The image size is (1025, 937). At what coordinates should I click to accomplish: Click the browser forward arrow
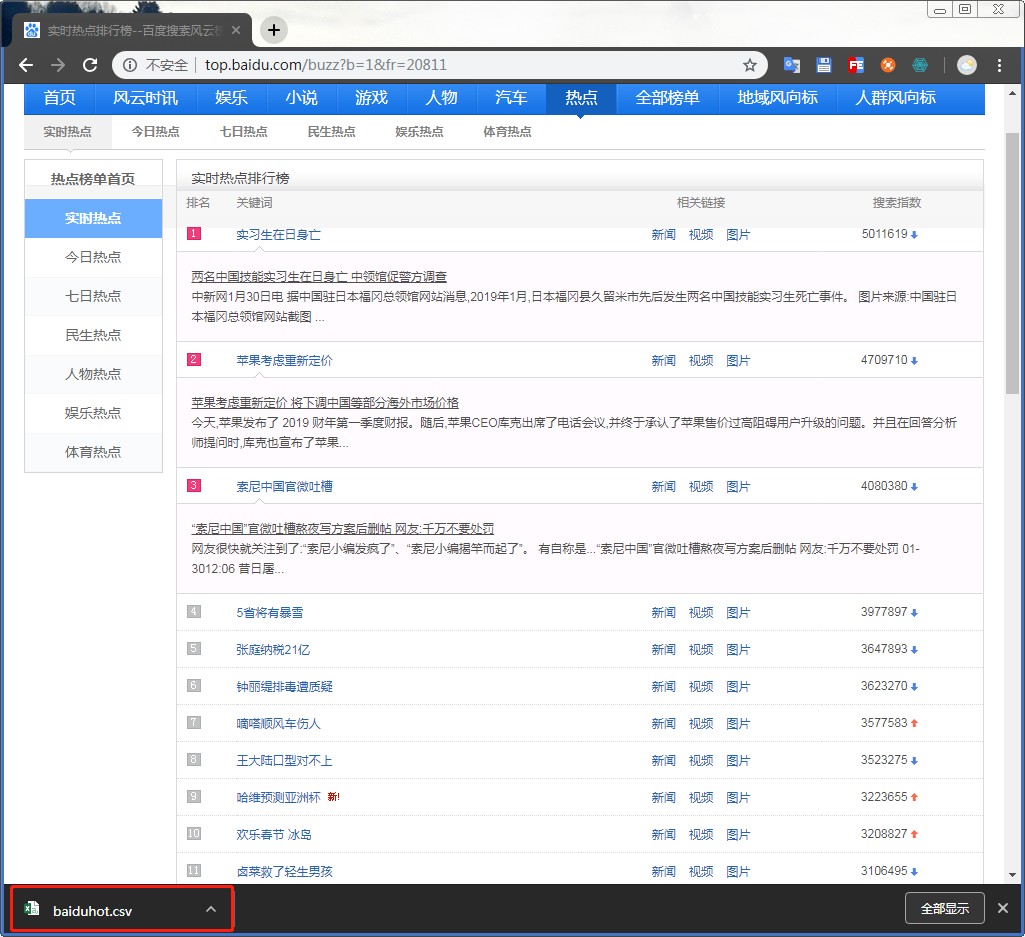58,65
